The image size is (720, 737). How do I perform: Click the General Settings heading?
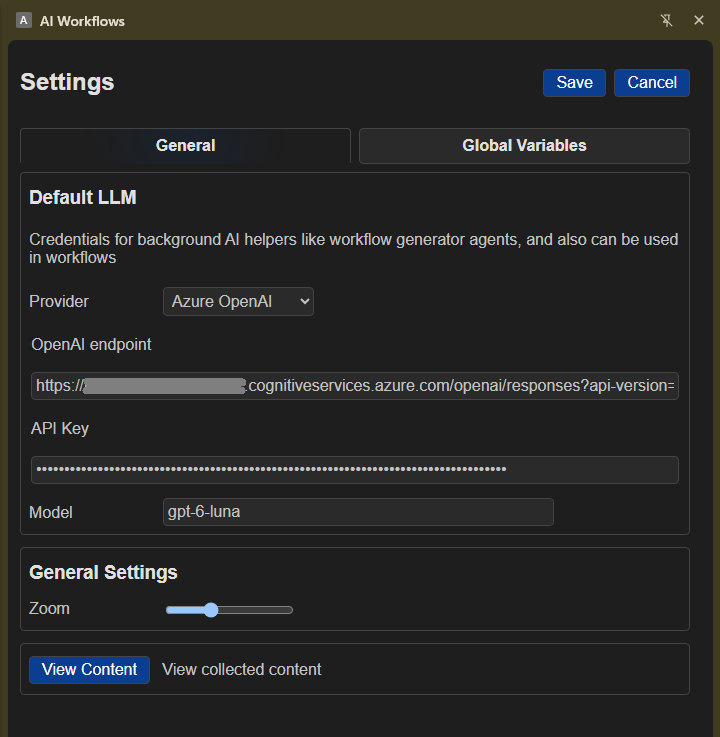click(x=103, y=572)
